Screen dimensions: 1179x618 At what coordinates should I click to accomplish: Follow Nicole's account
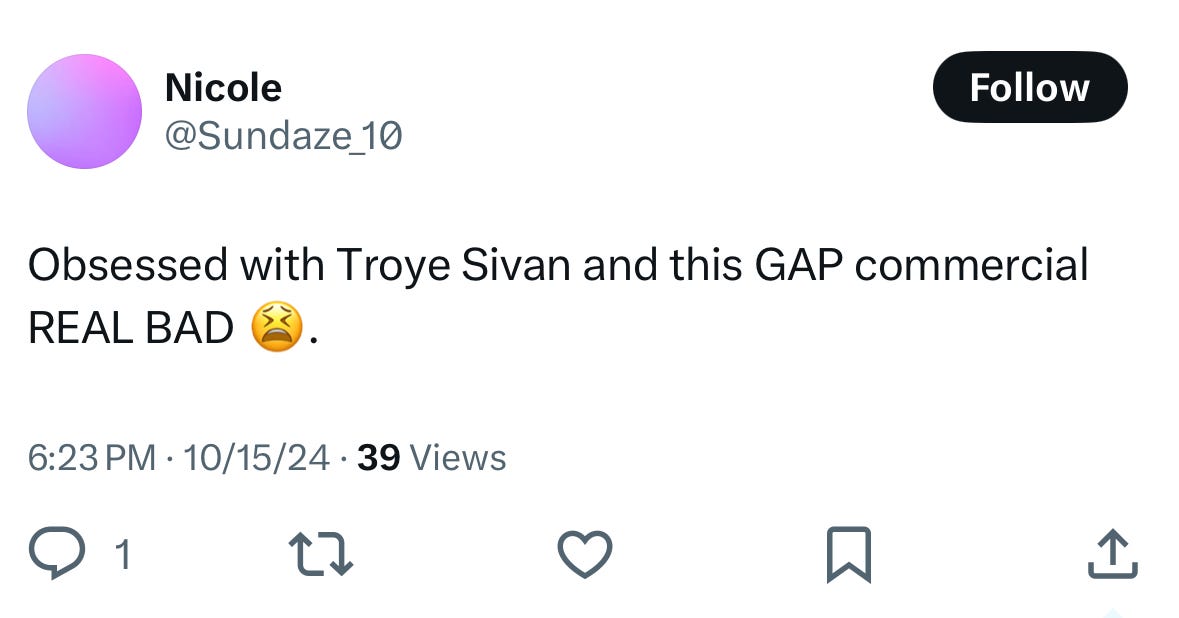(x=1029, y=87)
